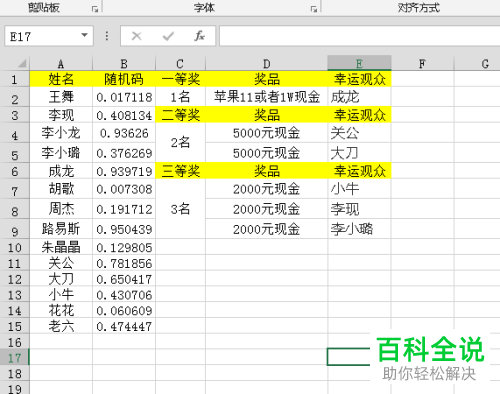The height and width of the screenshot is (394, 500).
Task: Click the name cell 周杰
Action: tap(61, 209)
